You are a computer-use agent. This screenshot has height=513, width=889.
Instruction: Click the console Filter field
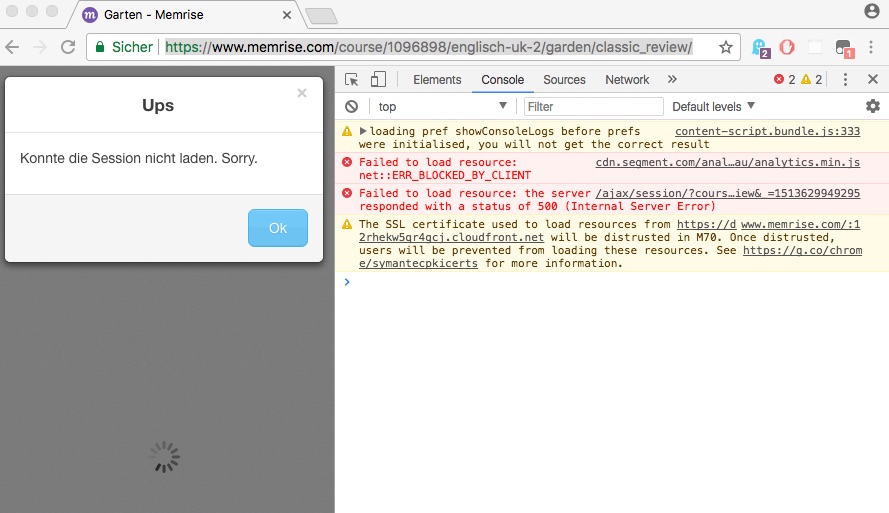[x=593, y=107]
